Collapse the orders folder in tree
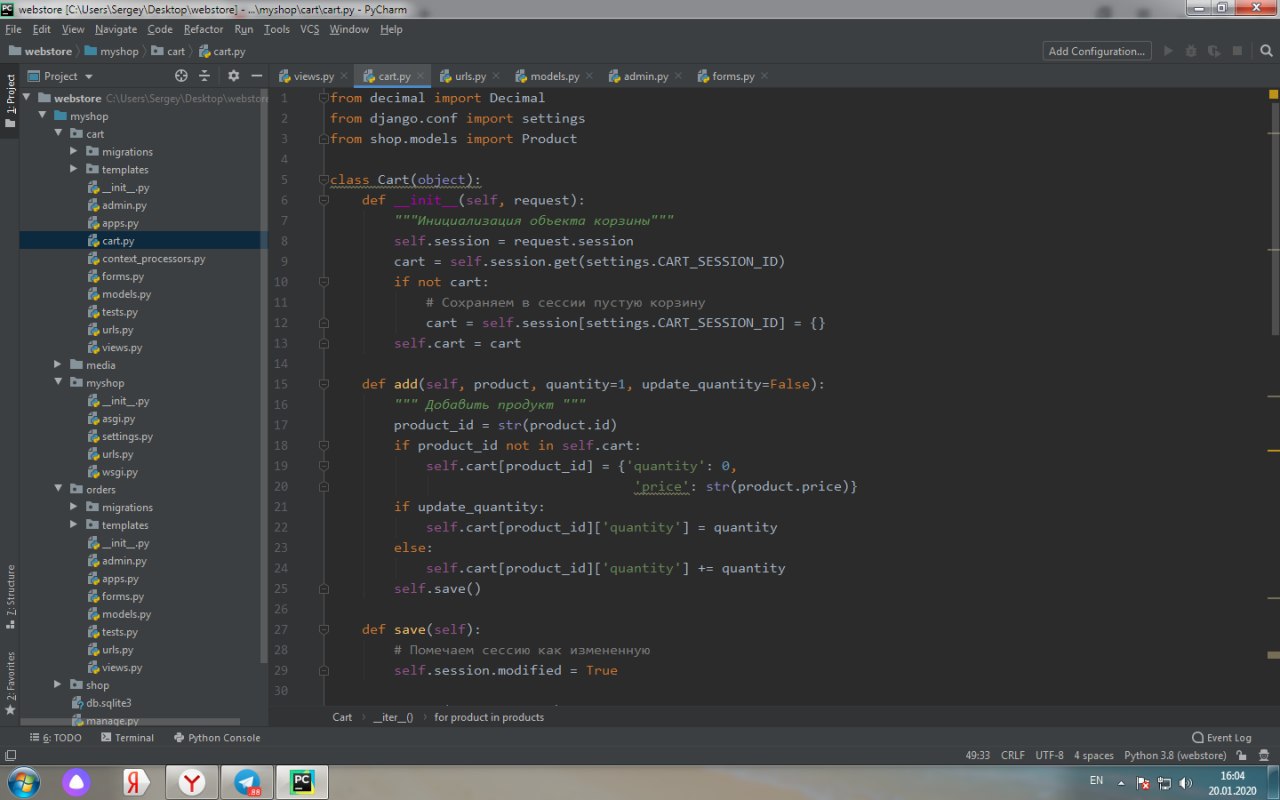Screen dimensions: 1280x800 click(59, 490)
